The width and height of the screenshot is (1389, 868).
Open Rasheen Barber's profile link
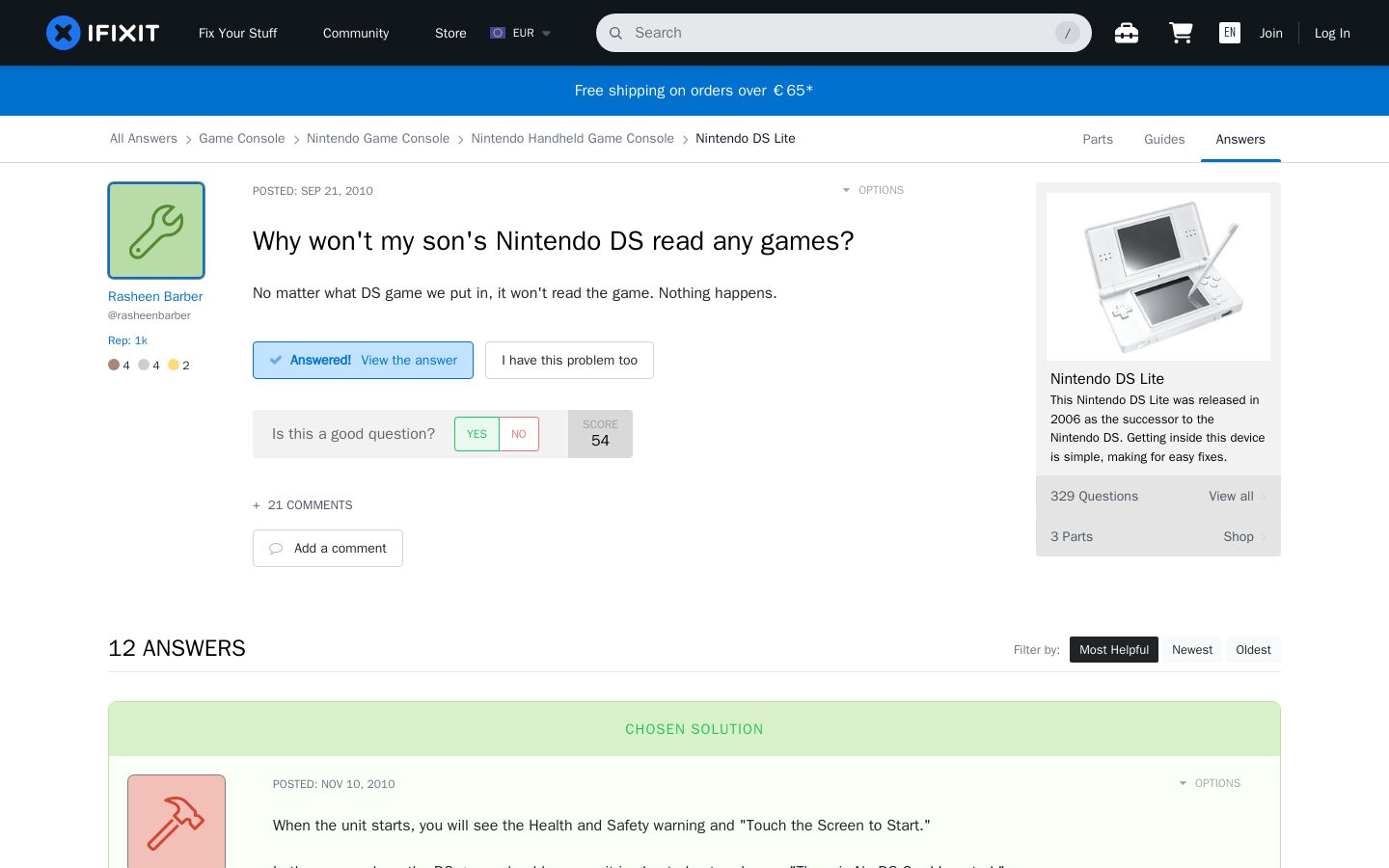(x=155, y=296)
